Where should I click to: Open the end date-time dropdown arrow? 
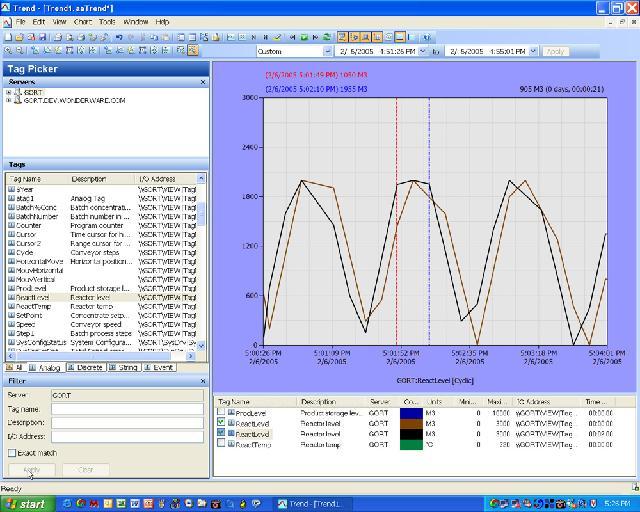click(x=533, y=51)
